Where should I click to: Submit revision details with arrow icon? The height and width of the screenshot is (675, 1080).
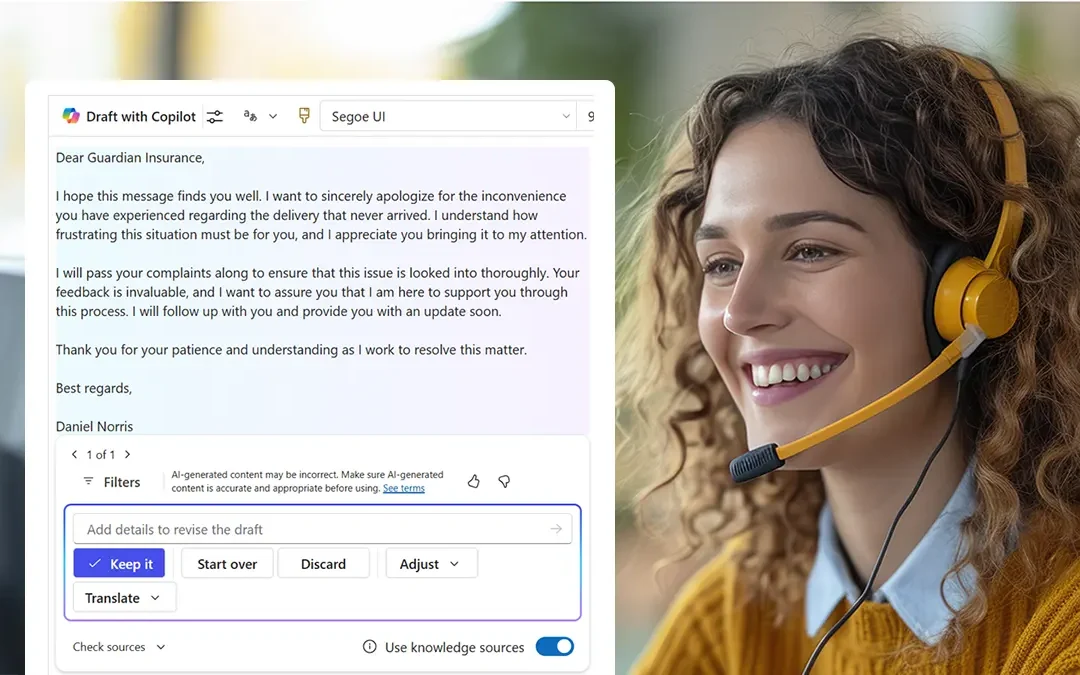tap(556, 529)
